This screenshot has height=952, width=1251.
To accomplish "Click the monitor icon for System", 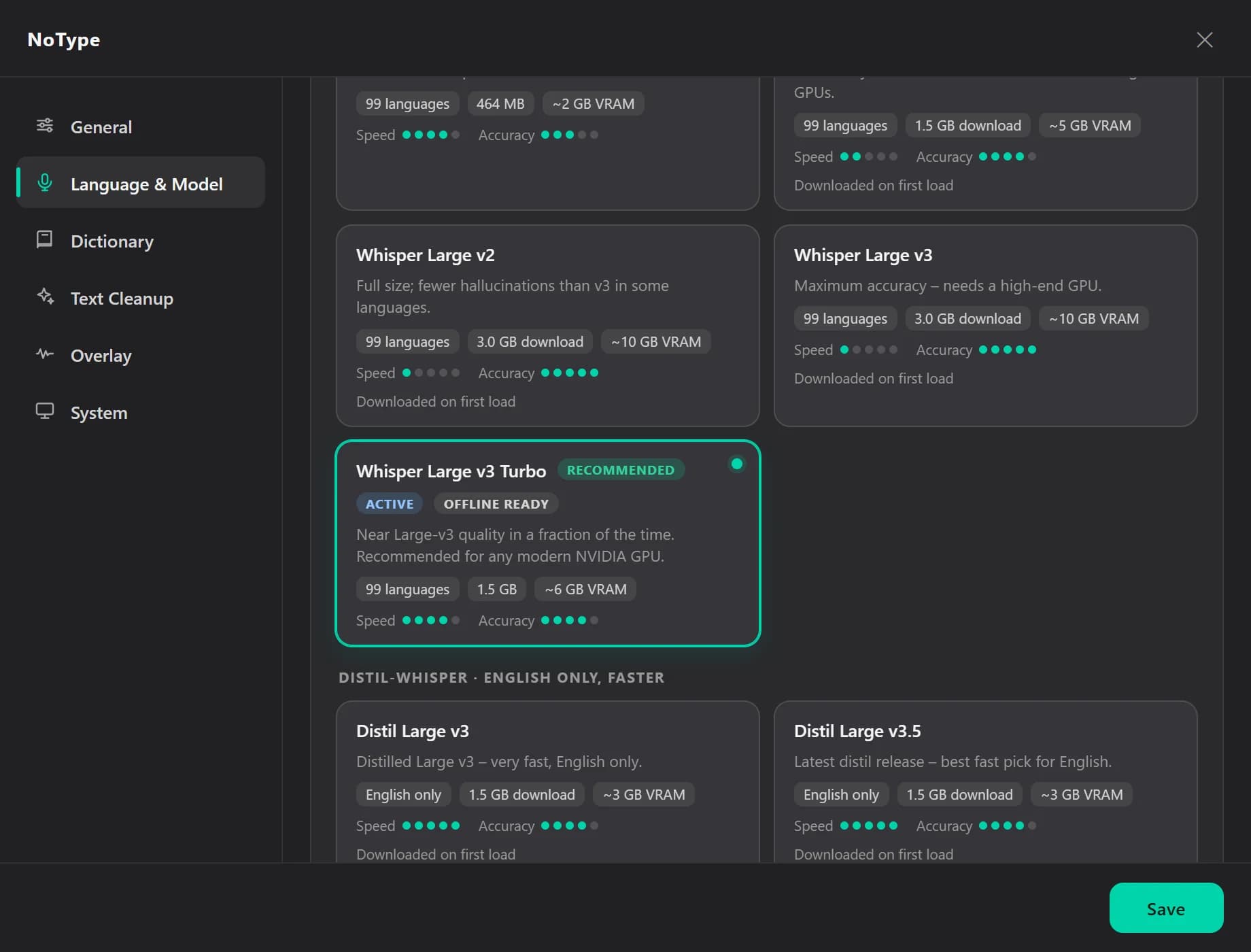I will click(45, 411).
